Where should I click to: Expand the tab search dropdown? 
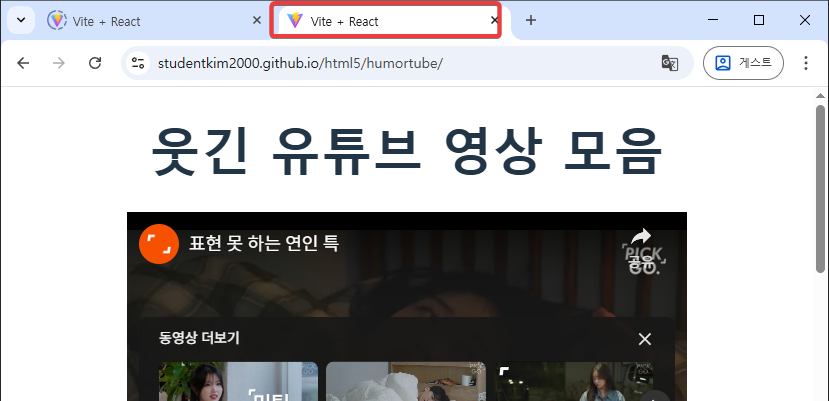[21, 20]
